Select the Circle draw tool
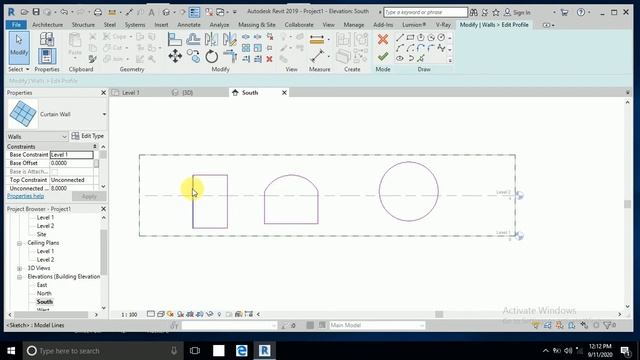 point(441,38)
